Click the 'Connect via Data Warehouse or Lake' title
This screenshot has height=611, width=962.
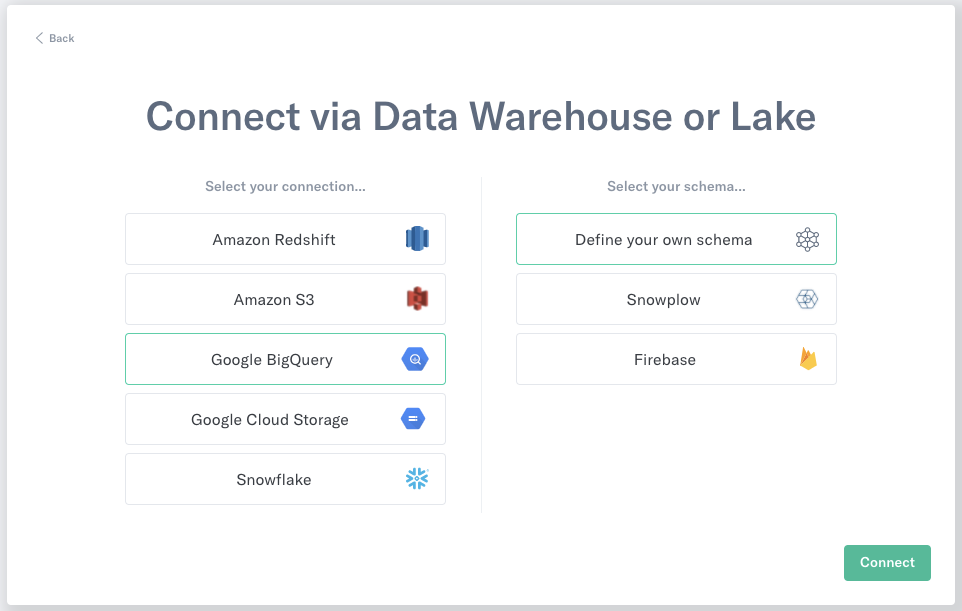pyautogui.click(x=481, y=117)
